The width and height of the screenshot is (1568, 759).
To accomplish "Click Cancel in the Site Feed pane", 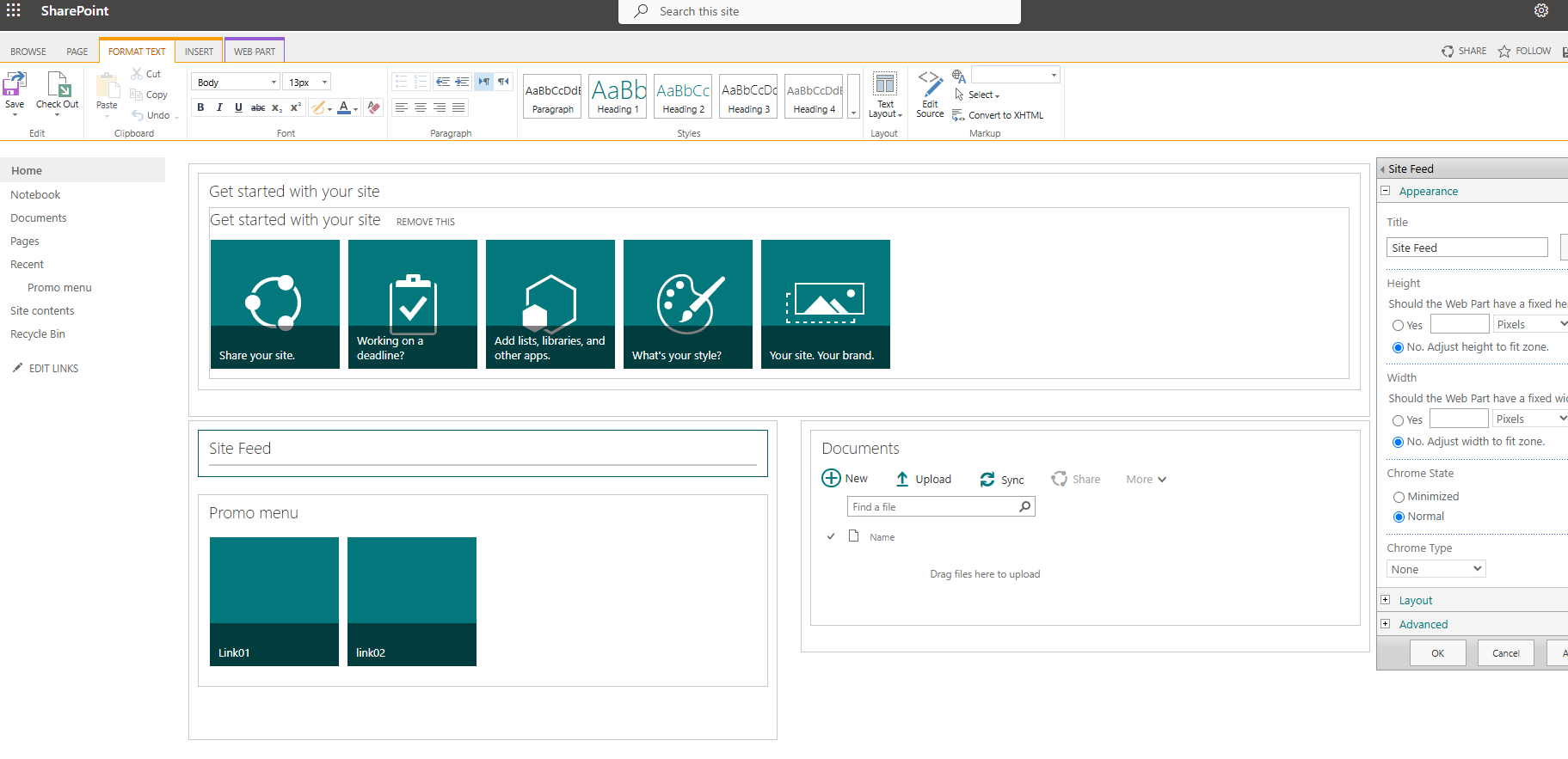I will pyautogui.click(x=1506, y=653).
